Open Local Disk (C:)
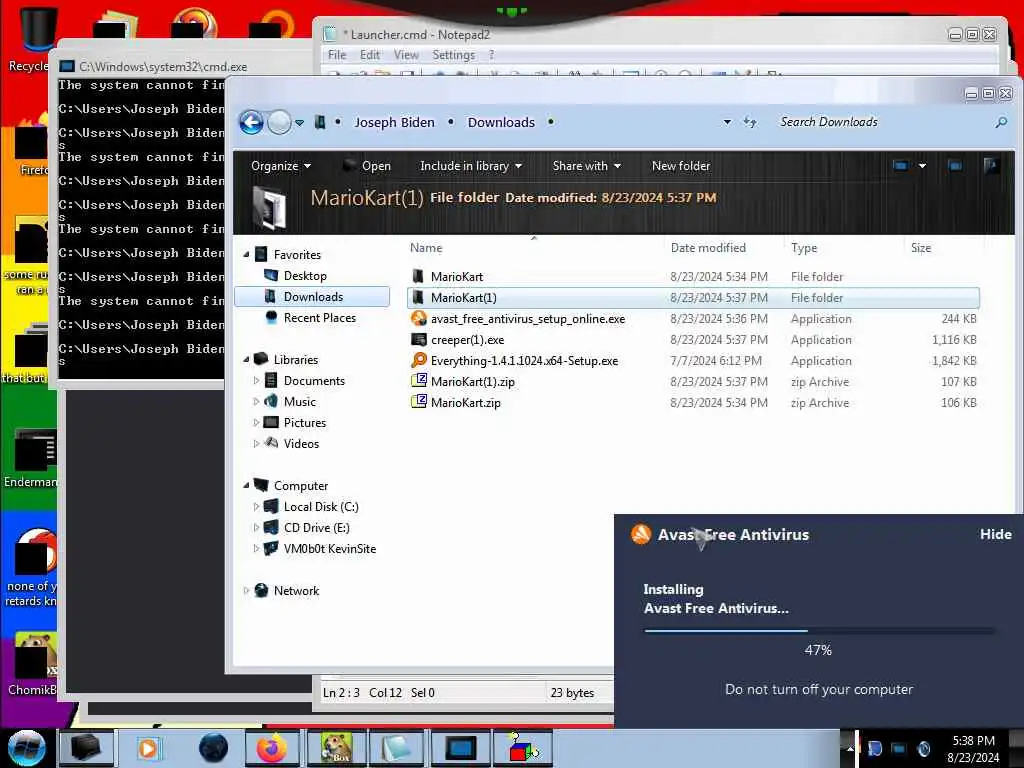The height and width of the screenshot is (768, 1024). (x=321, y=506)
